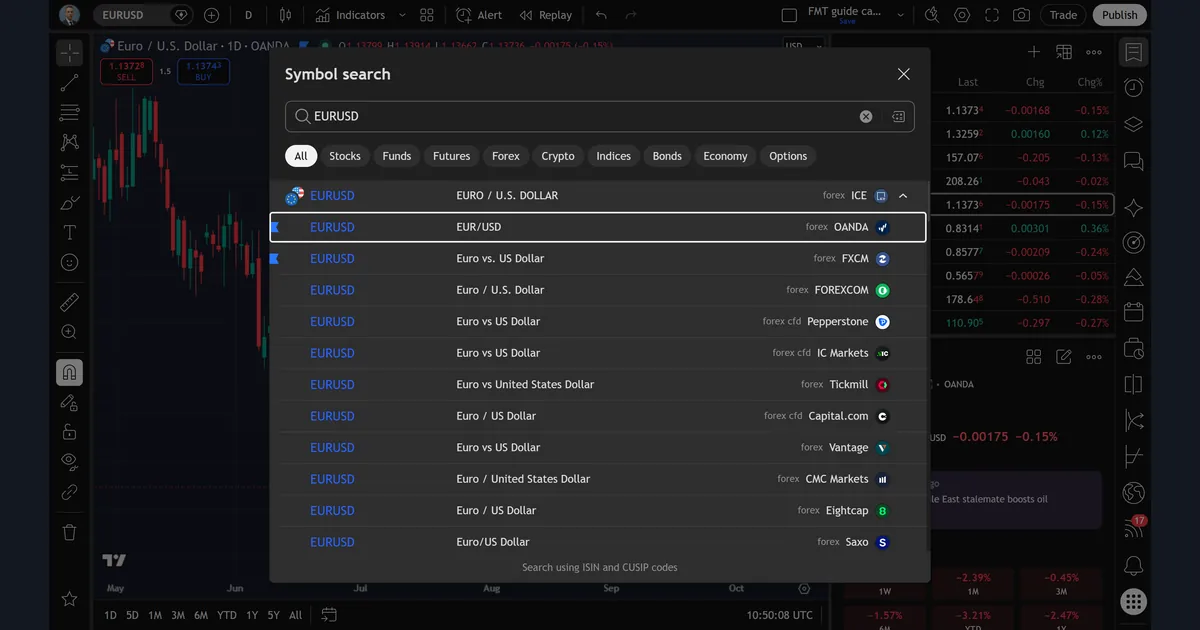Click the Trade button
1200x630 pixels.
(x=1063, y=15)
